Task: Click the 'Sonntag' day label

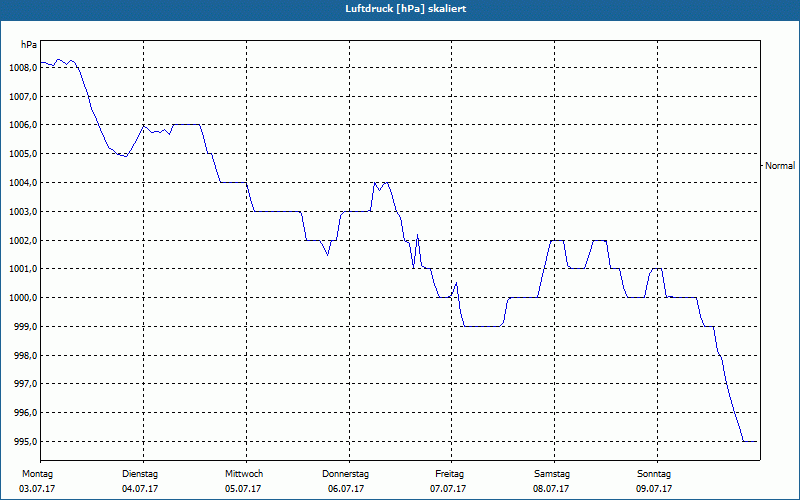Action: [x=654, y=474]
